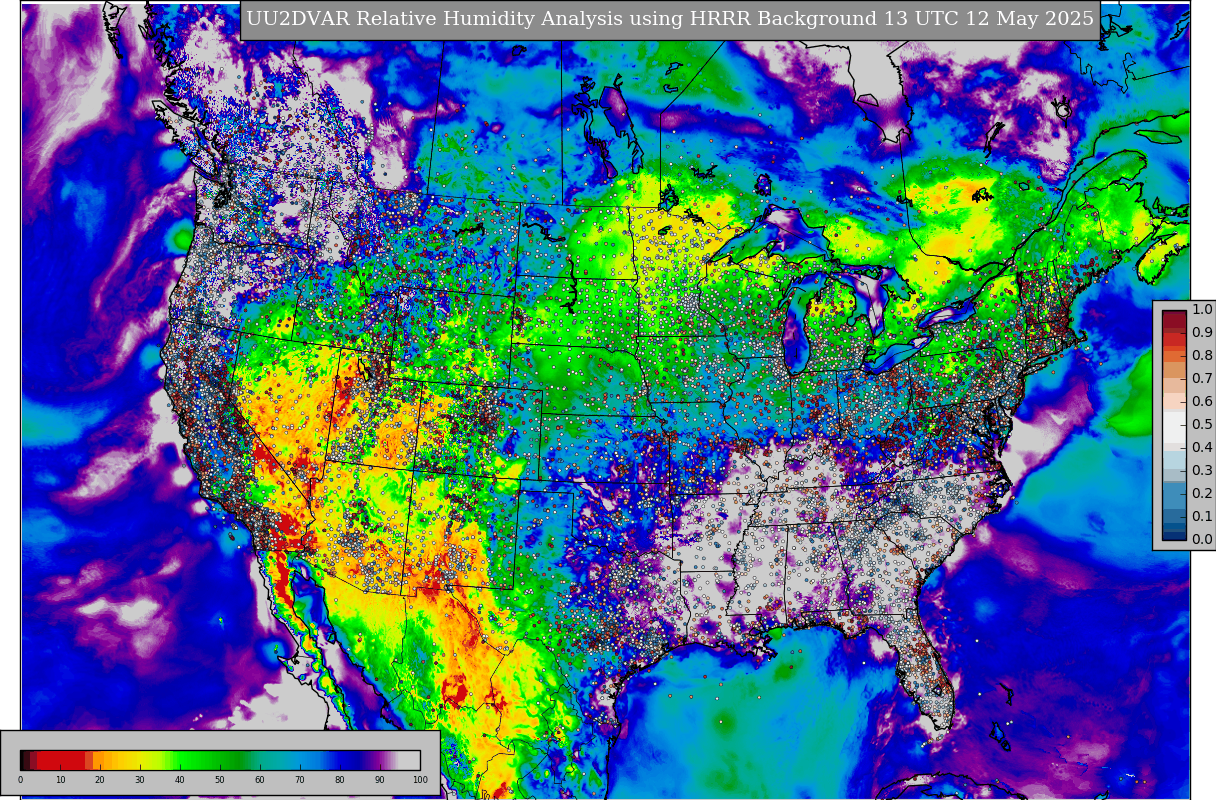Click the 0.8 tick label on vertical colorbar

pyautogui.click(x=1202, y=356)
